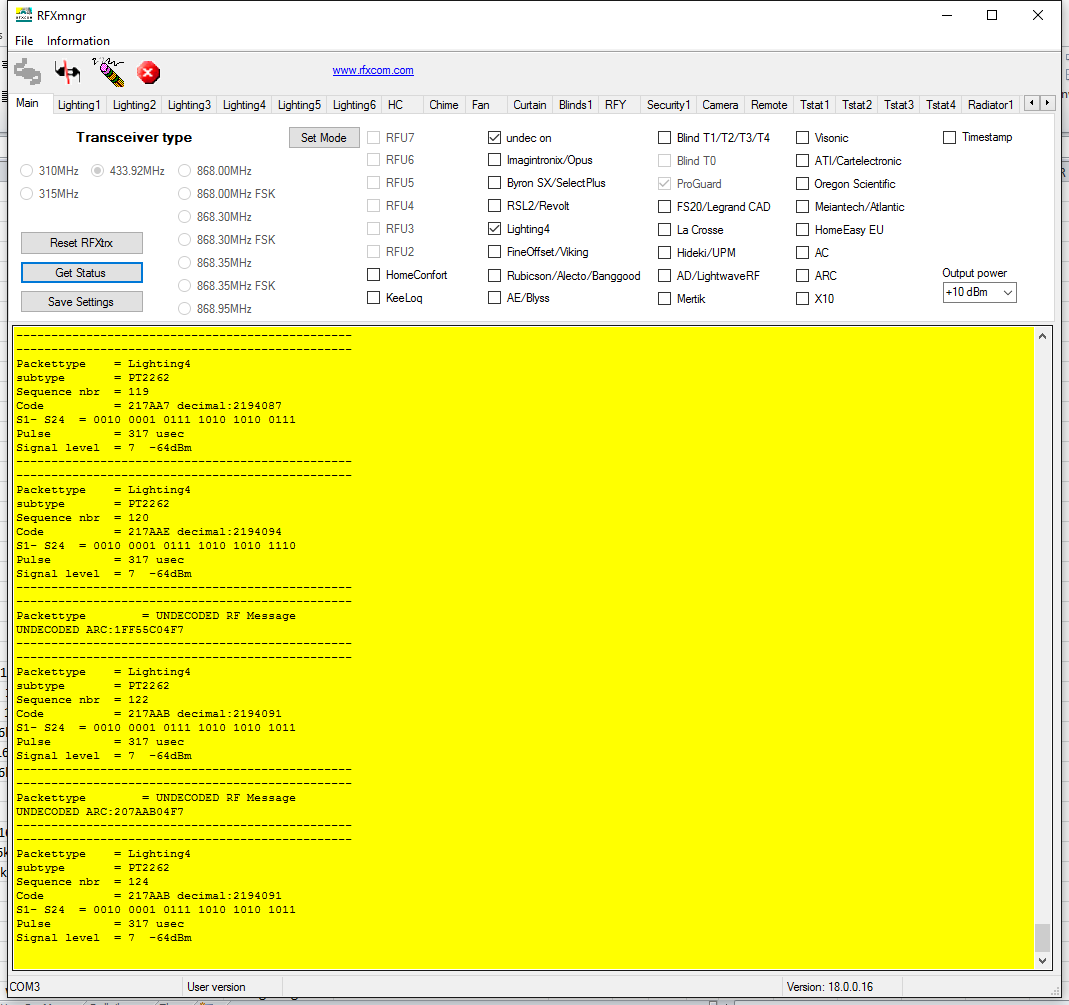The height and width of the screenshot is (1005, 1069).
Task: Show more tabs with right arrow
Action: tap(1047, 103)
